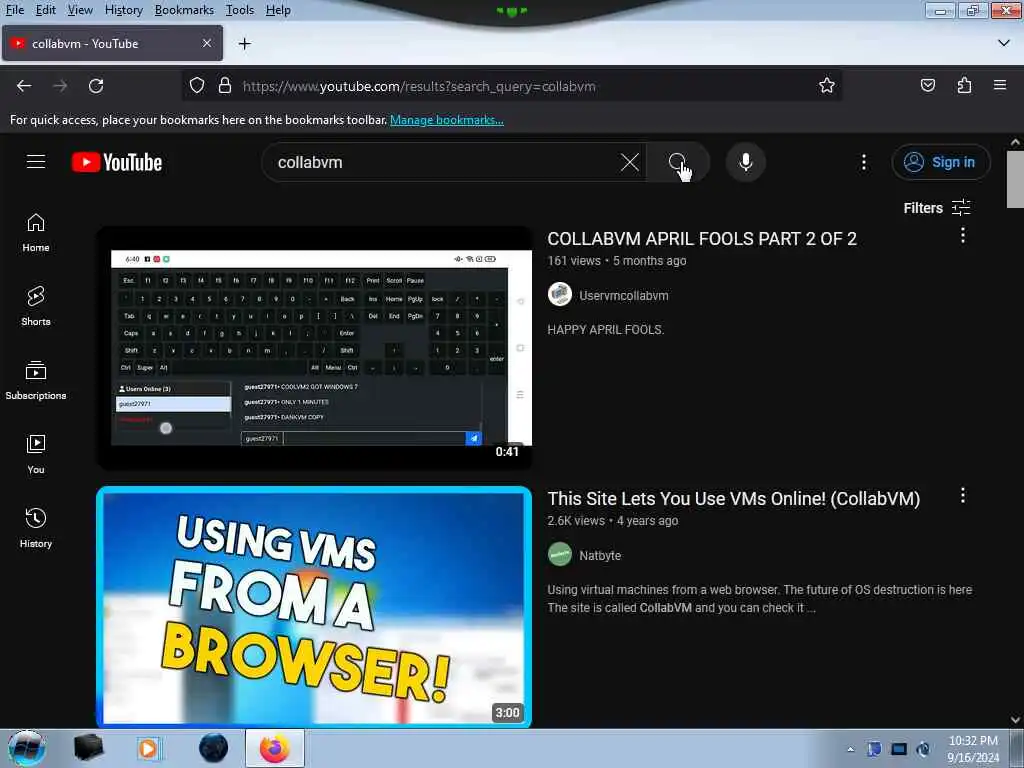Open the Bookmarks menu
Viewport: 1024px width, 768px height.
pos(184,10)
